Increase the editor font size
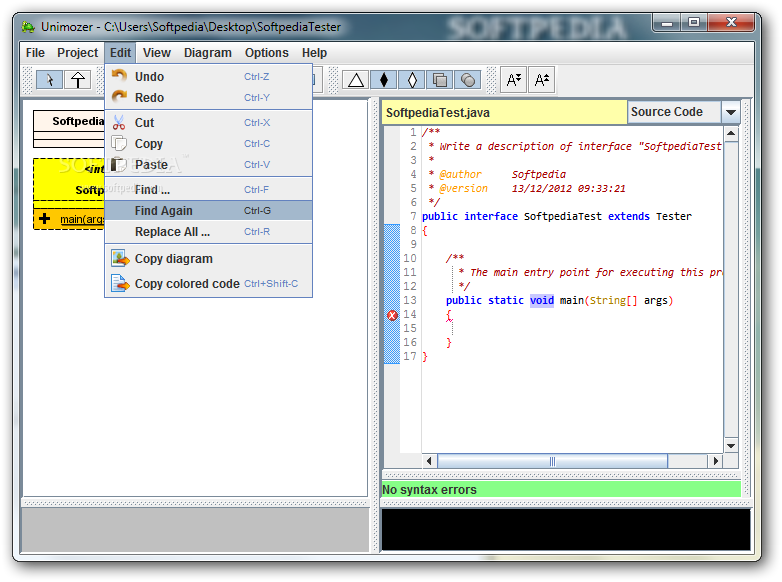Viewport: 782px width, 582px height. click(x=542, y=80)
